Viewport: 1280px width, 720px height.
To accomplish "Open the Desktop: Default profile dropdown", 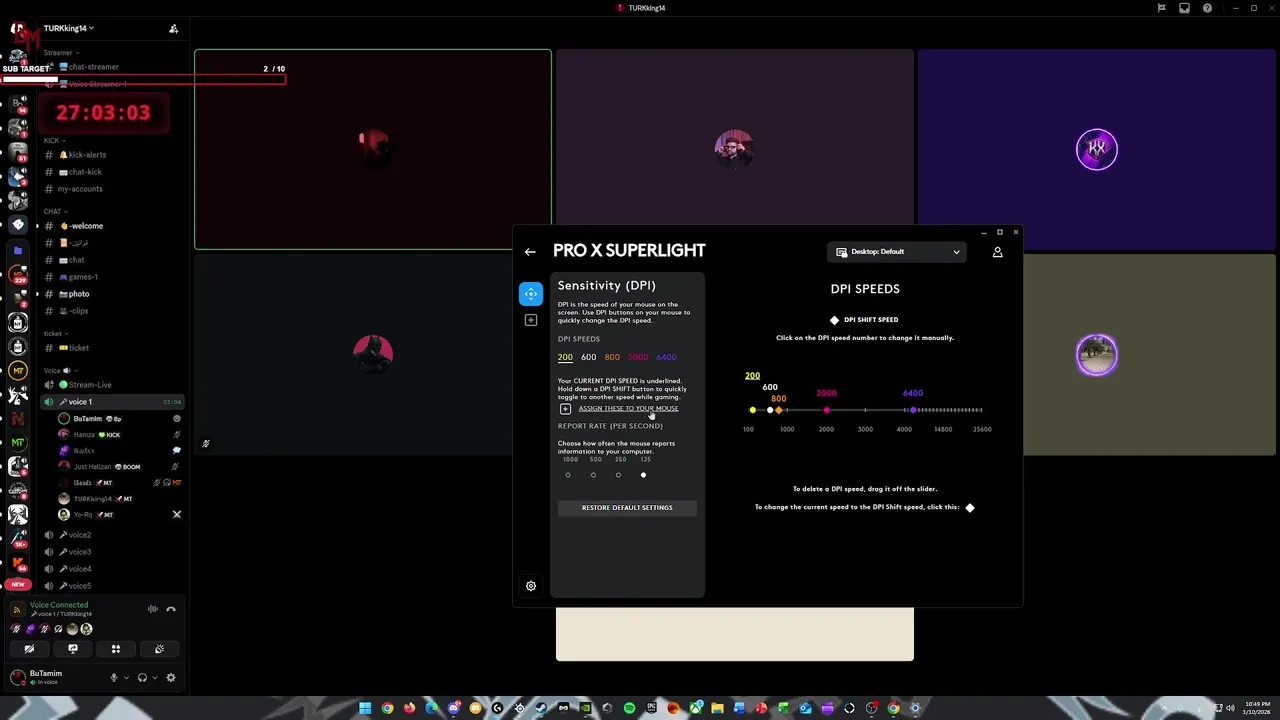I will [x=897, y=252].
